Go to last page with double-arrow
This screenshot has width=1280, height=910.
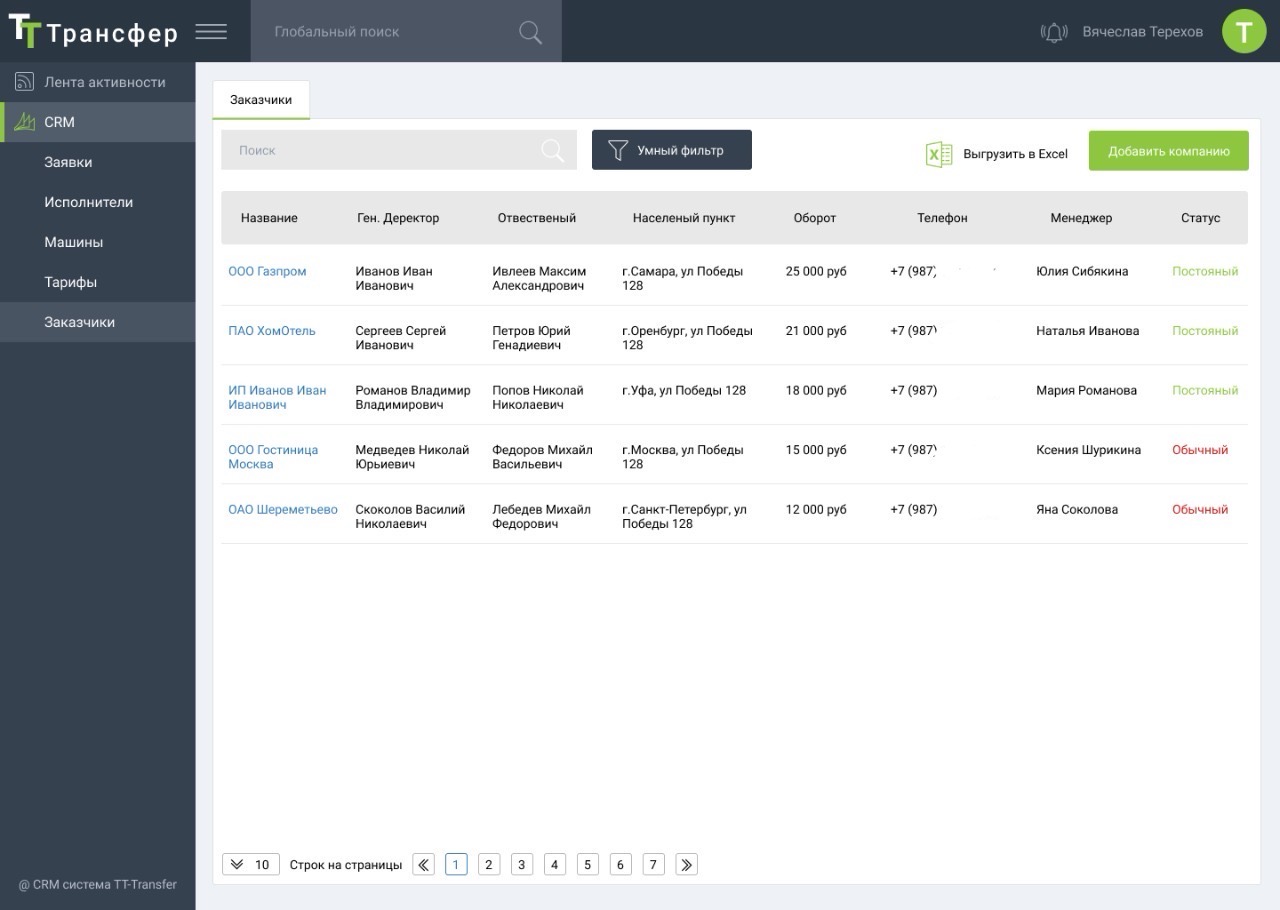point(686,865)
